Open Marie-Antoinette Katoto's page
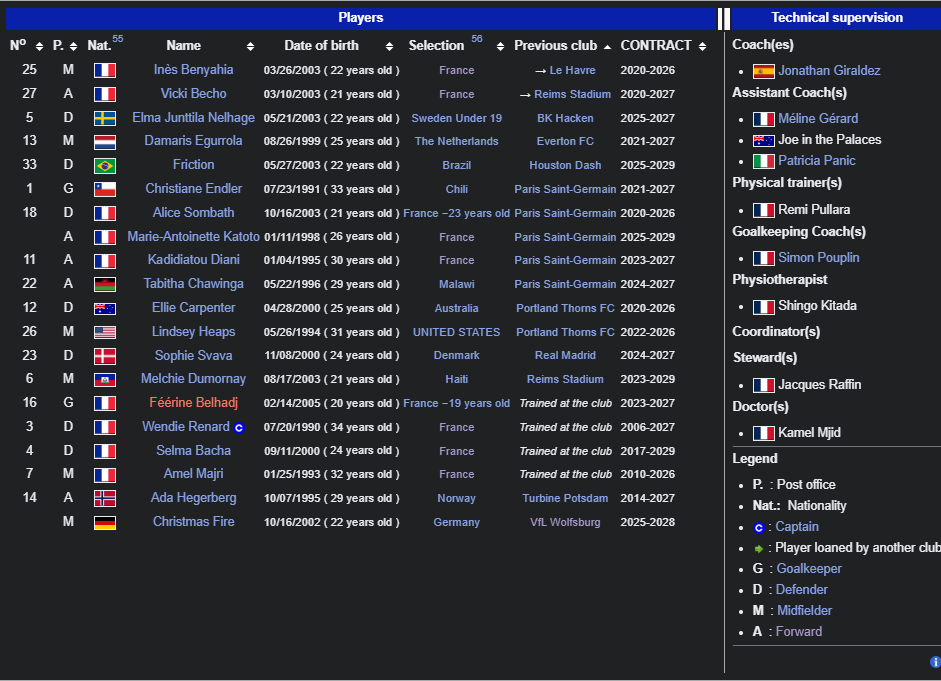 click(193, 237)
